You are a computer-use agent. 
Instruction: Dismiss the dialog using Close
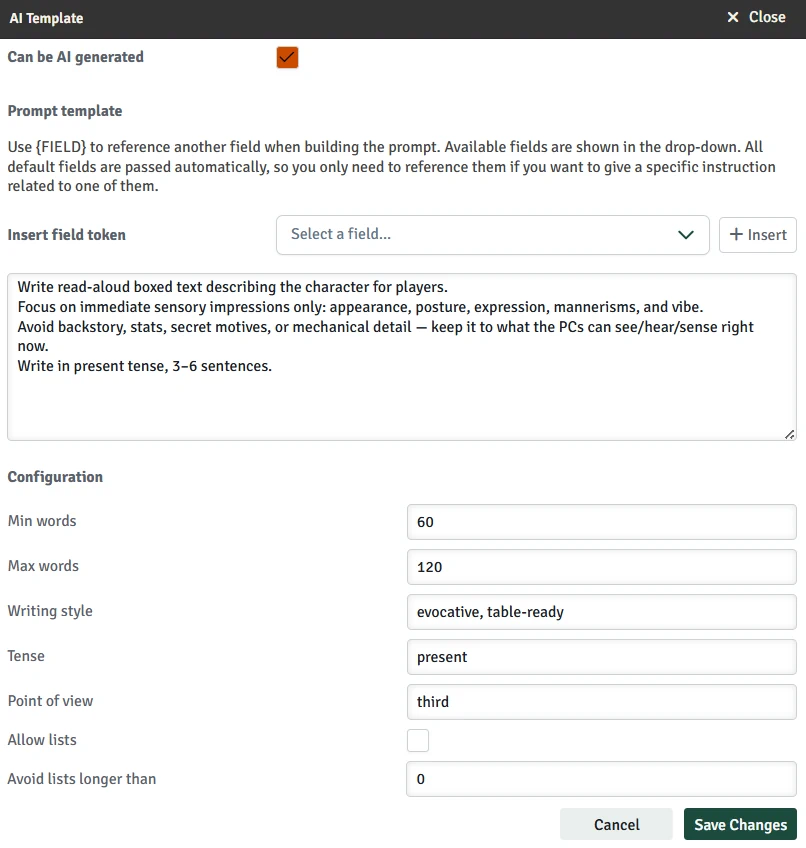[755, 17]
